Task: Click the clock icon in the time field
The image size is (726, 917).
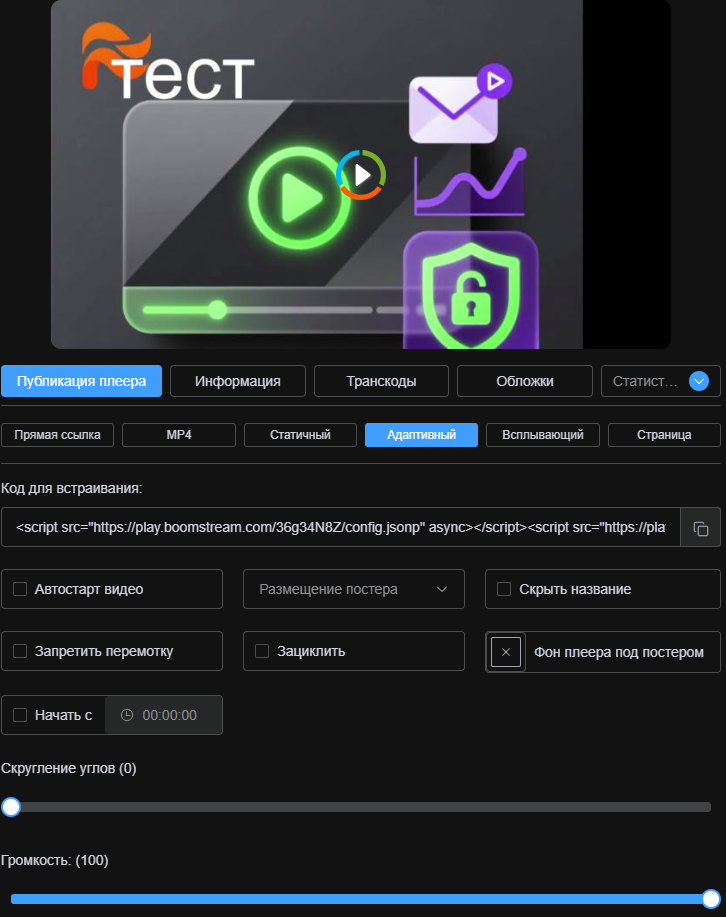Action: [x=127, y=715]
